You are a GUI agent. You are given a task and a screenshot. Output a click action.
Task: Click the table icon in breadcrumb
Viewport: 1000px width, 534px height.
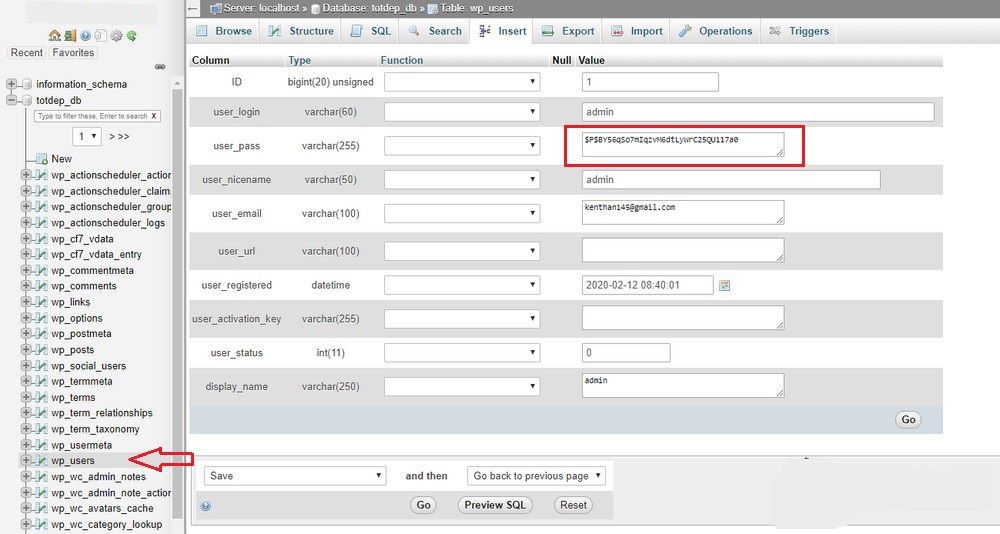pos(433,8)
